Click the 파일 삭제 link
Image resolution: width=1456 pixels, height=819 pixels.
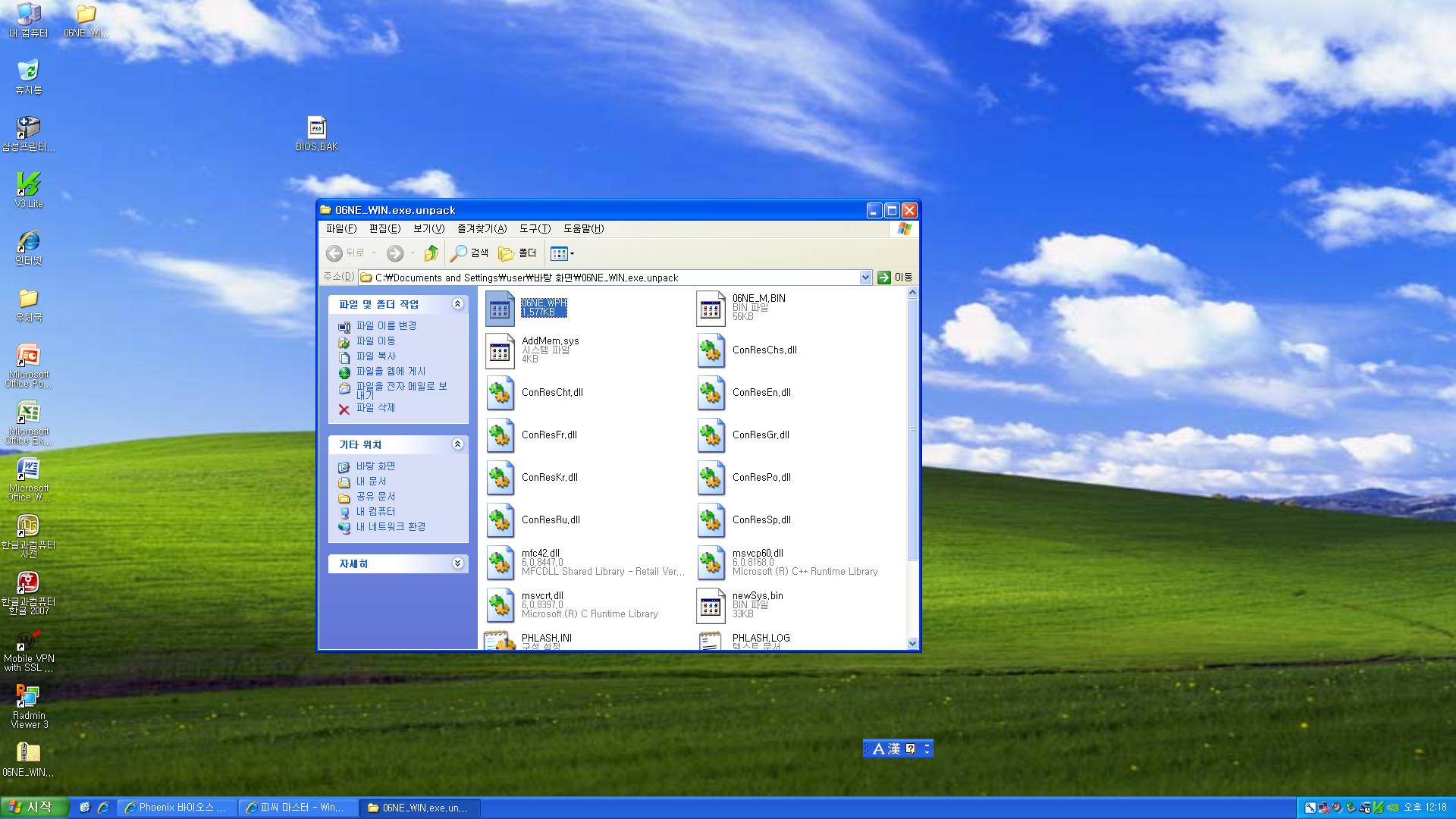(x=375, y=407)
